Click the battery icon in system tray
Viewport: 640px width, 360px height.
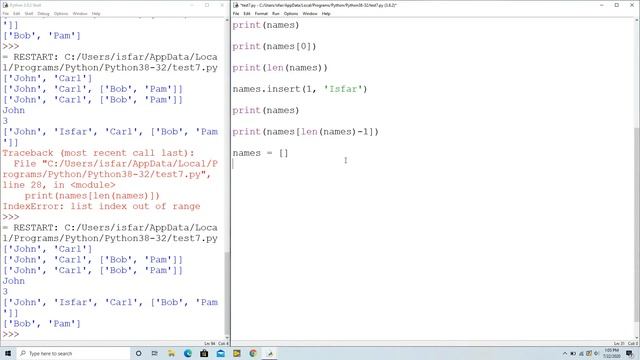pyautogui.click(x=573, y=353)
